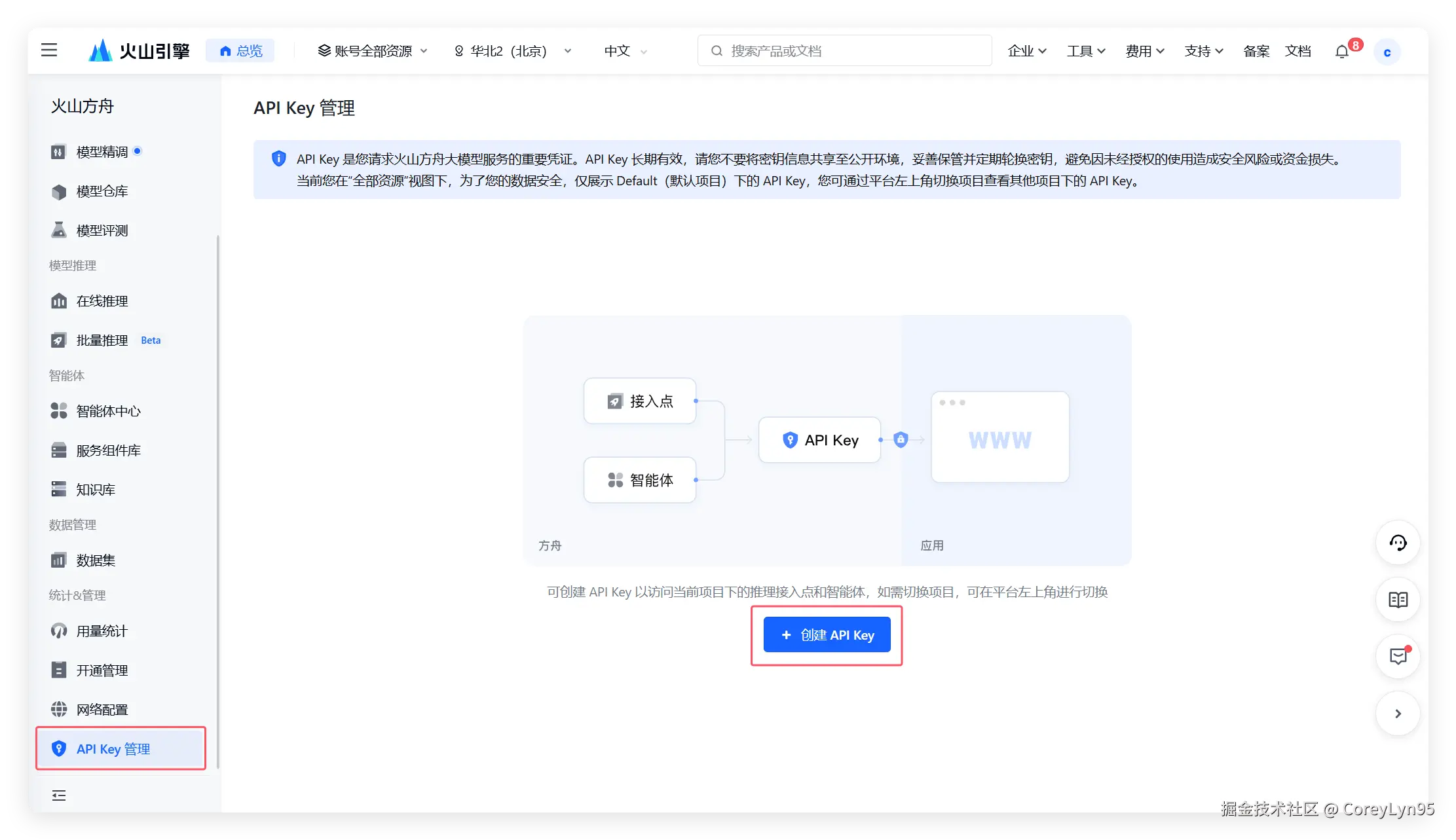
Task: Open the documentation book icon
Action: (1398, 600)
